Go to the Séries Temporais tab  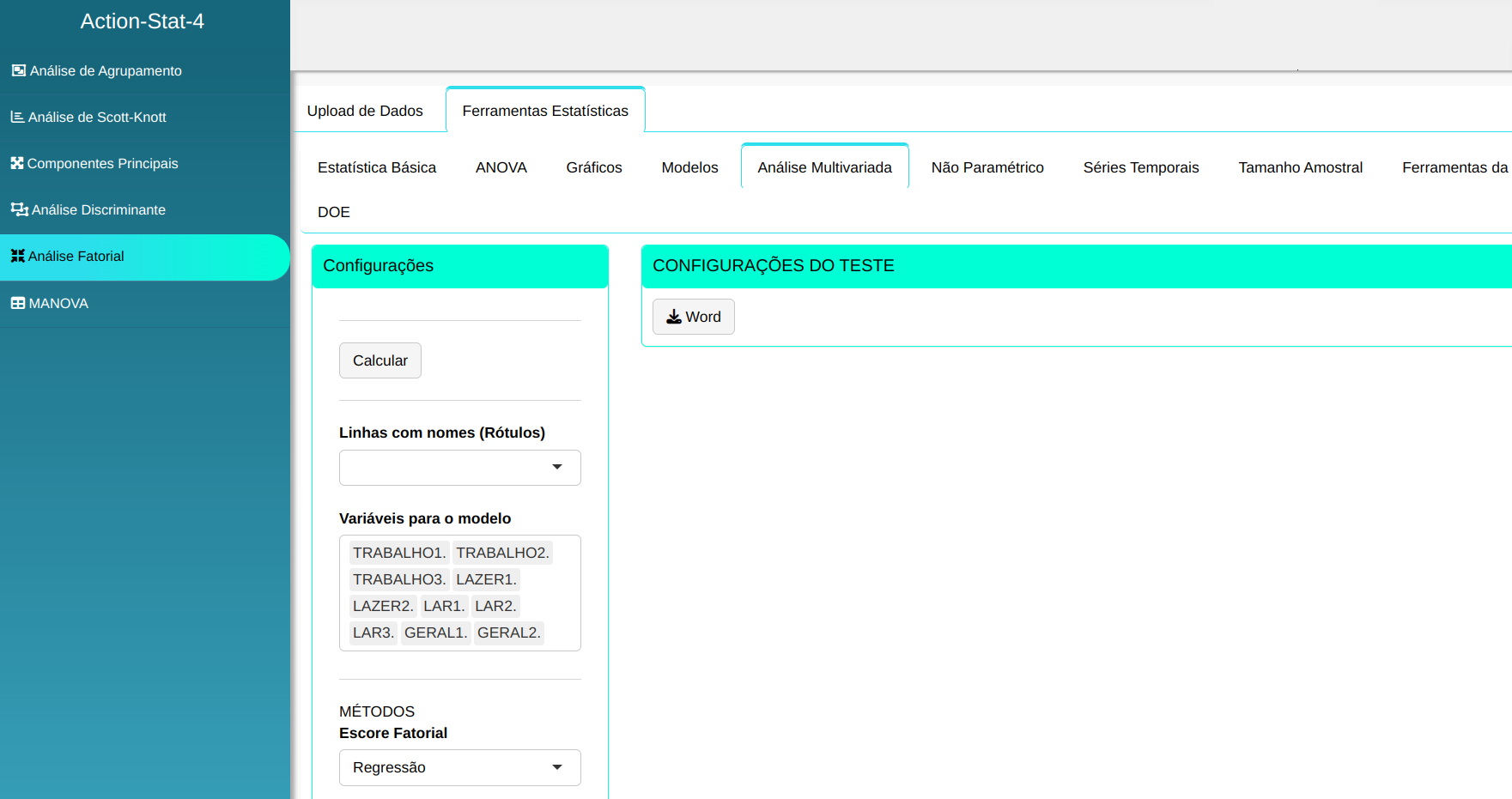tap(1140, 167)
